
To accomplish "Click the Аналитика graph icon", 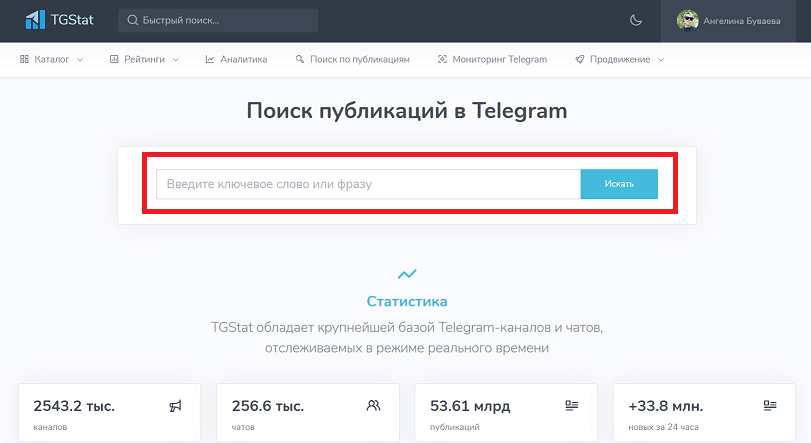I will click(x=209, y=59).
